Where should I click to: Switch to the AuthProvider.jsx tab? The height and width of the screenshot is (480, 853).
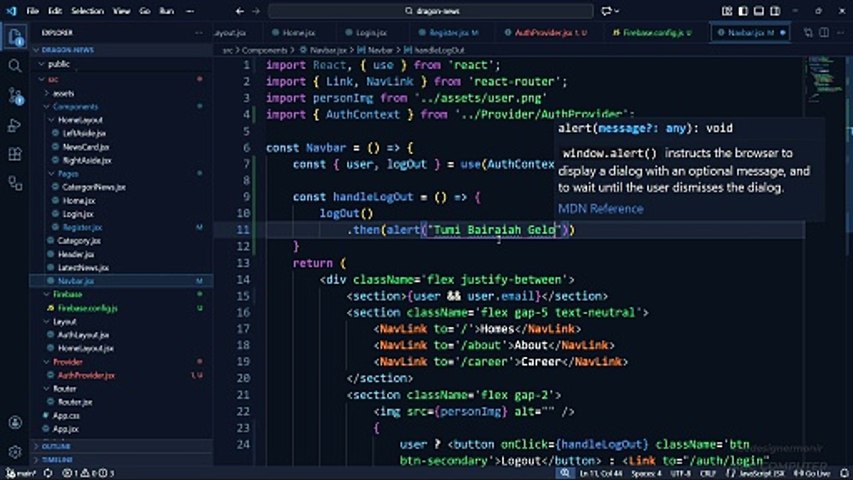[547, 33]
